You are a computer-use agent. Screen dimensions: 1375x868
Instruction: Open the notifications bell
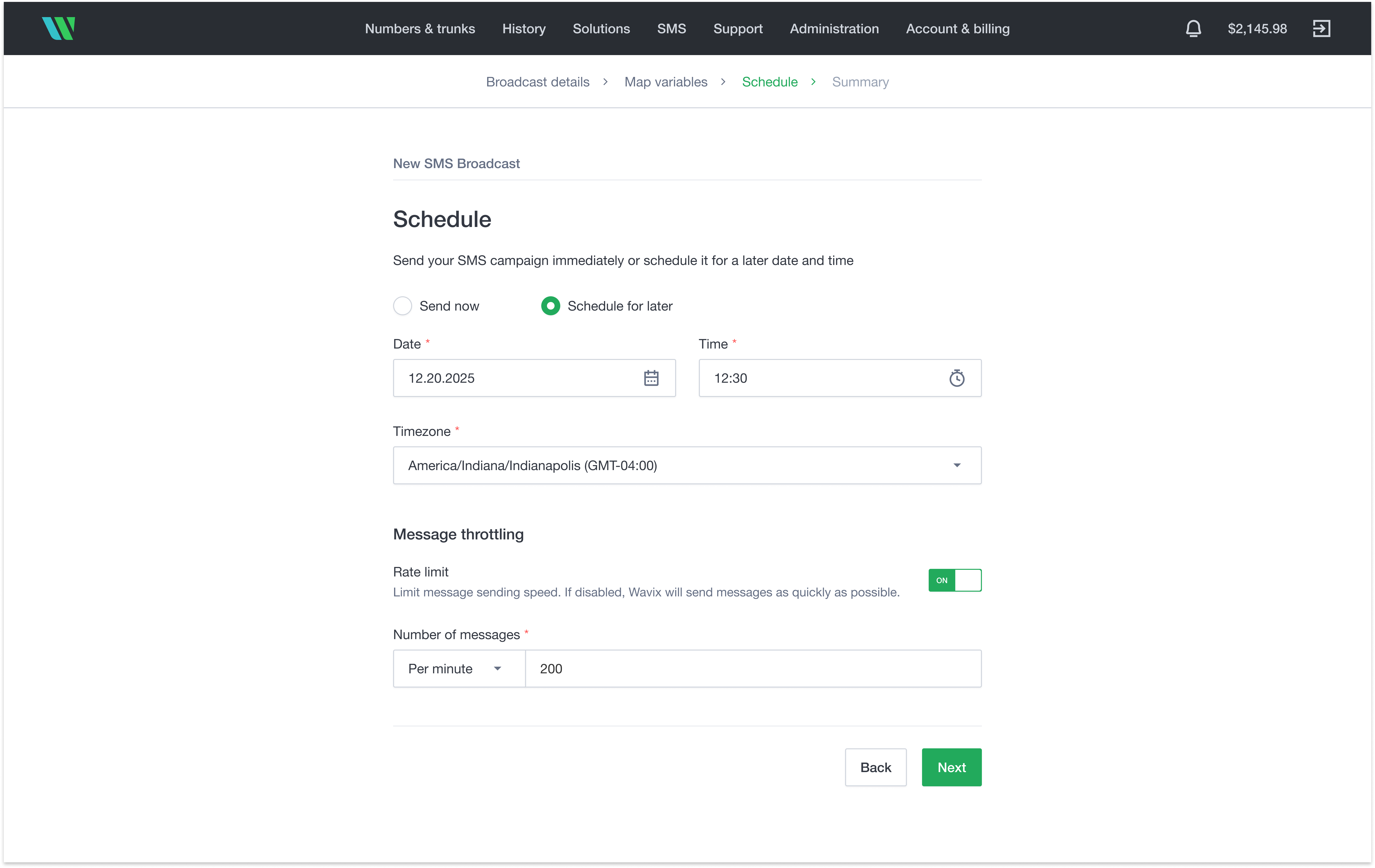(x=1193, y=28)
